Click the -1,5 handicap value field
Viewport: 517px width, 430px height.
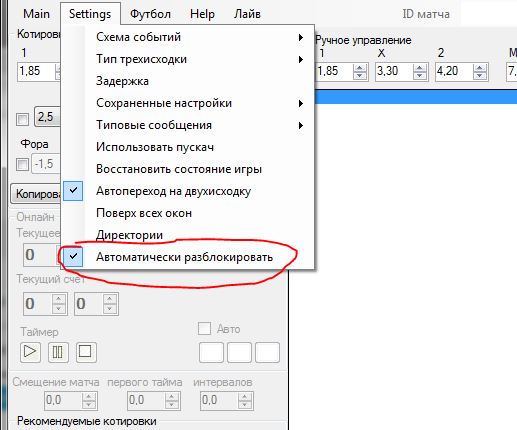[46, 164]
